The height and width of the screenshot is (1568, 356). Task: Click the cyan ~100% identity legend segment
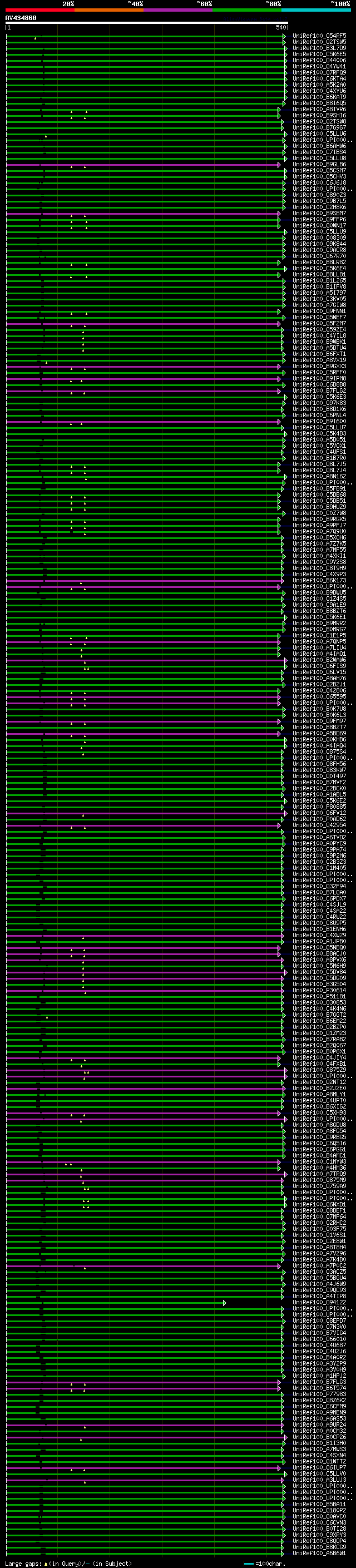click(x=316, y=10)
